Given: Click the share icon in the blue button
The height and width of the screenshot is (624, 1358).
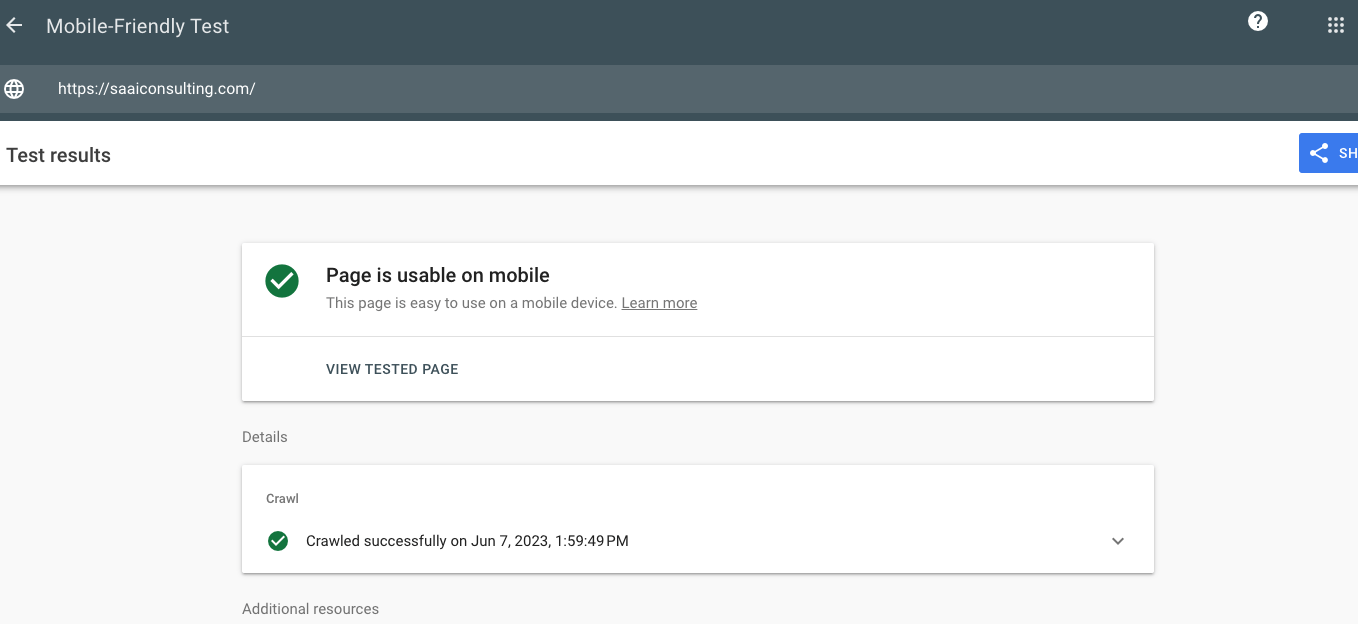Looking at the screenshot, I should coord(1319,154).
